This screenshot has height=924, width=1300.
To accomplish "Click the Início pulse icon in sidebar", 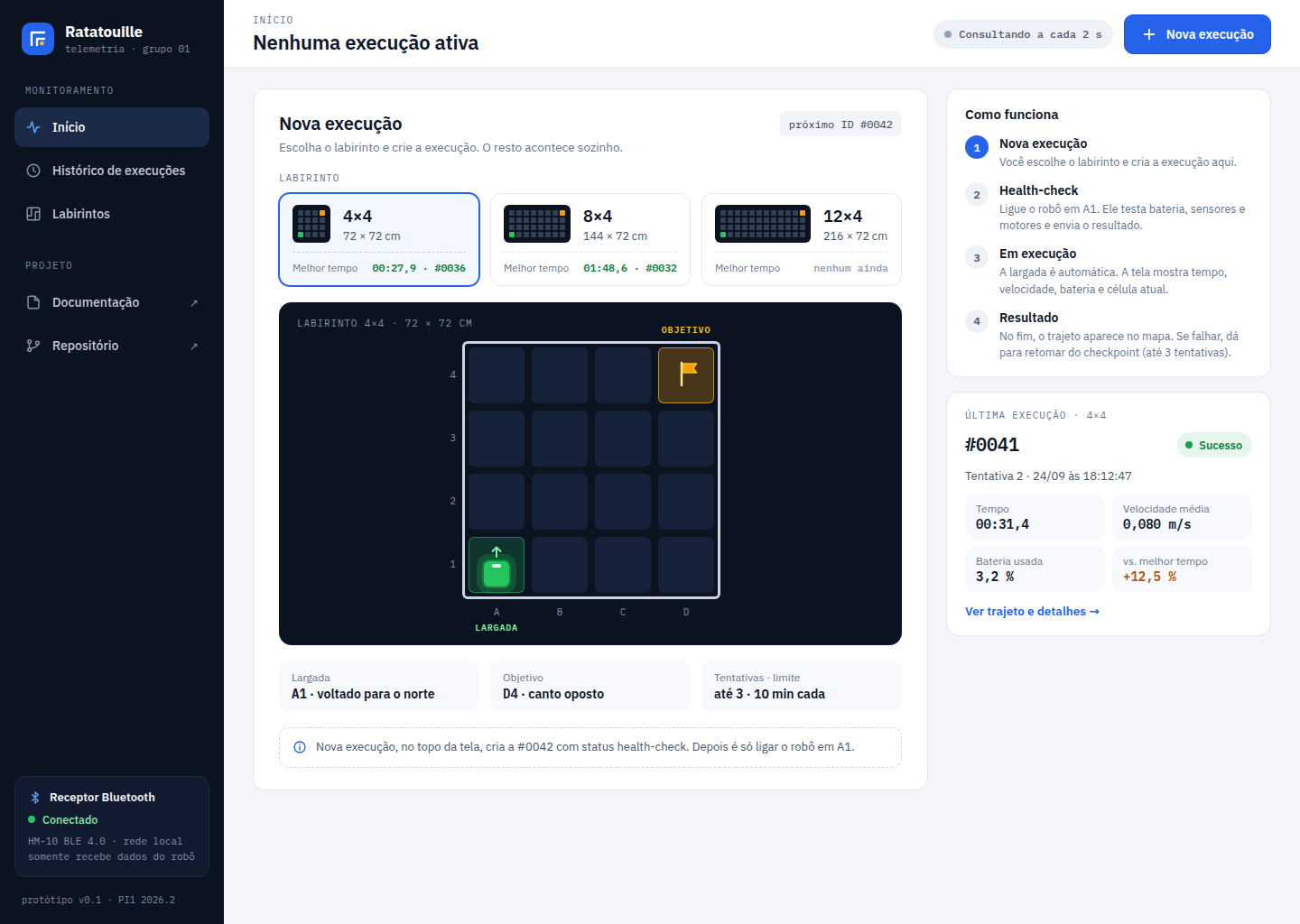I will [x=33, y=127].
